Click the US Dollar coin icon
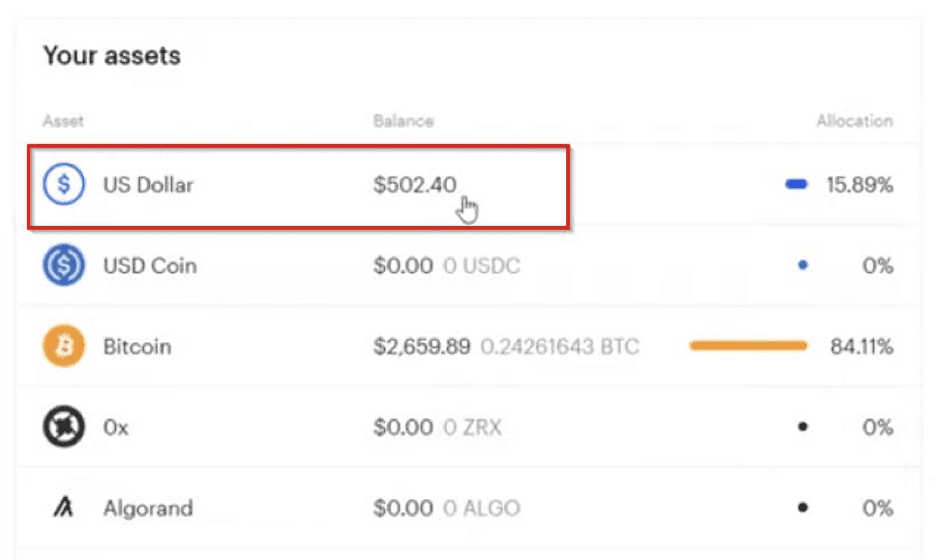Image resolution: width=936 pixels, height=560 pixels. [x=63, y=184]
